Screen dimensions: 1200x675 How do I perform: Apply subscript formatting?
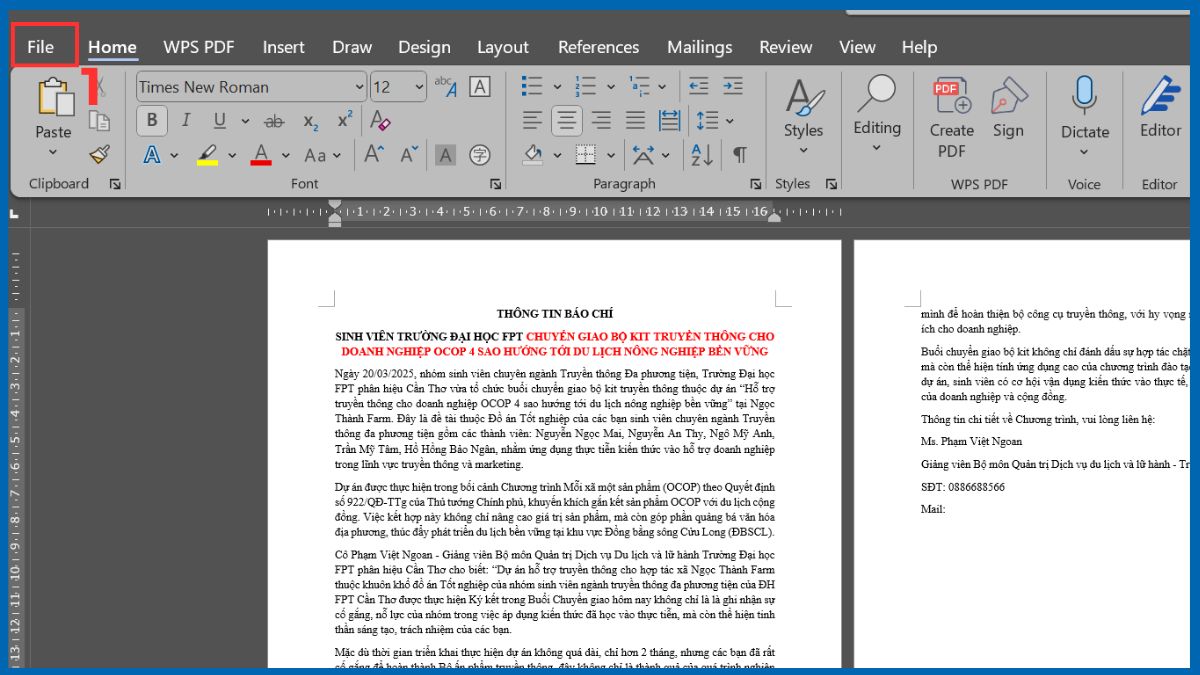pyautogui.click(x=310, y=121)
